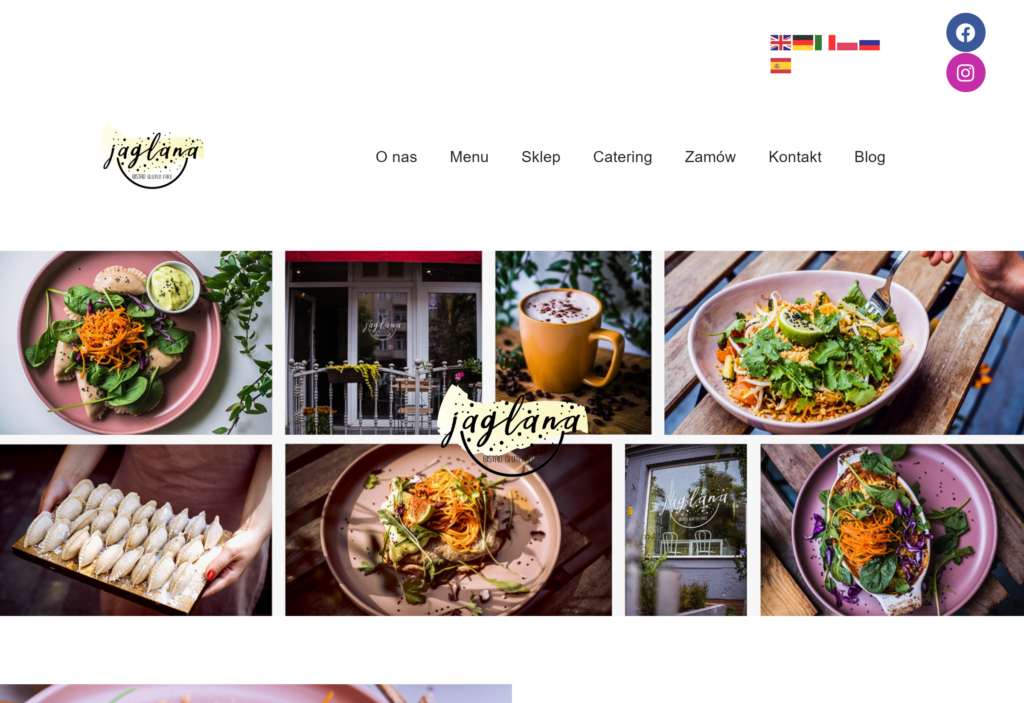Go to the Menu page
The height and width of the screenshot is (703, 1024).
(469, 157)
